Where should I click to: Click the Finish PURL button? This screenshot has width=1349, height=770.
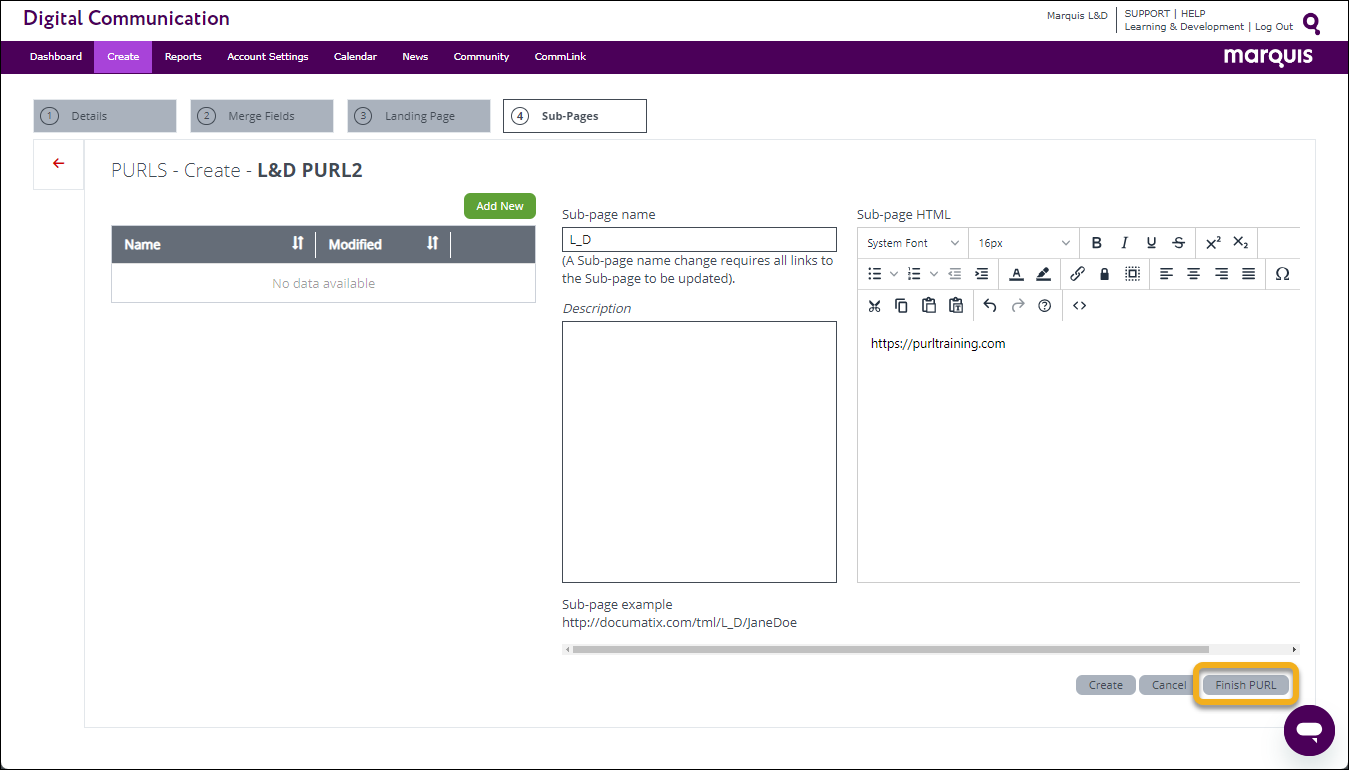click(1246, 685)
